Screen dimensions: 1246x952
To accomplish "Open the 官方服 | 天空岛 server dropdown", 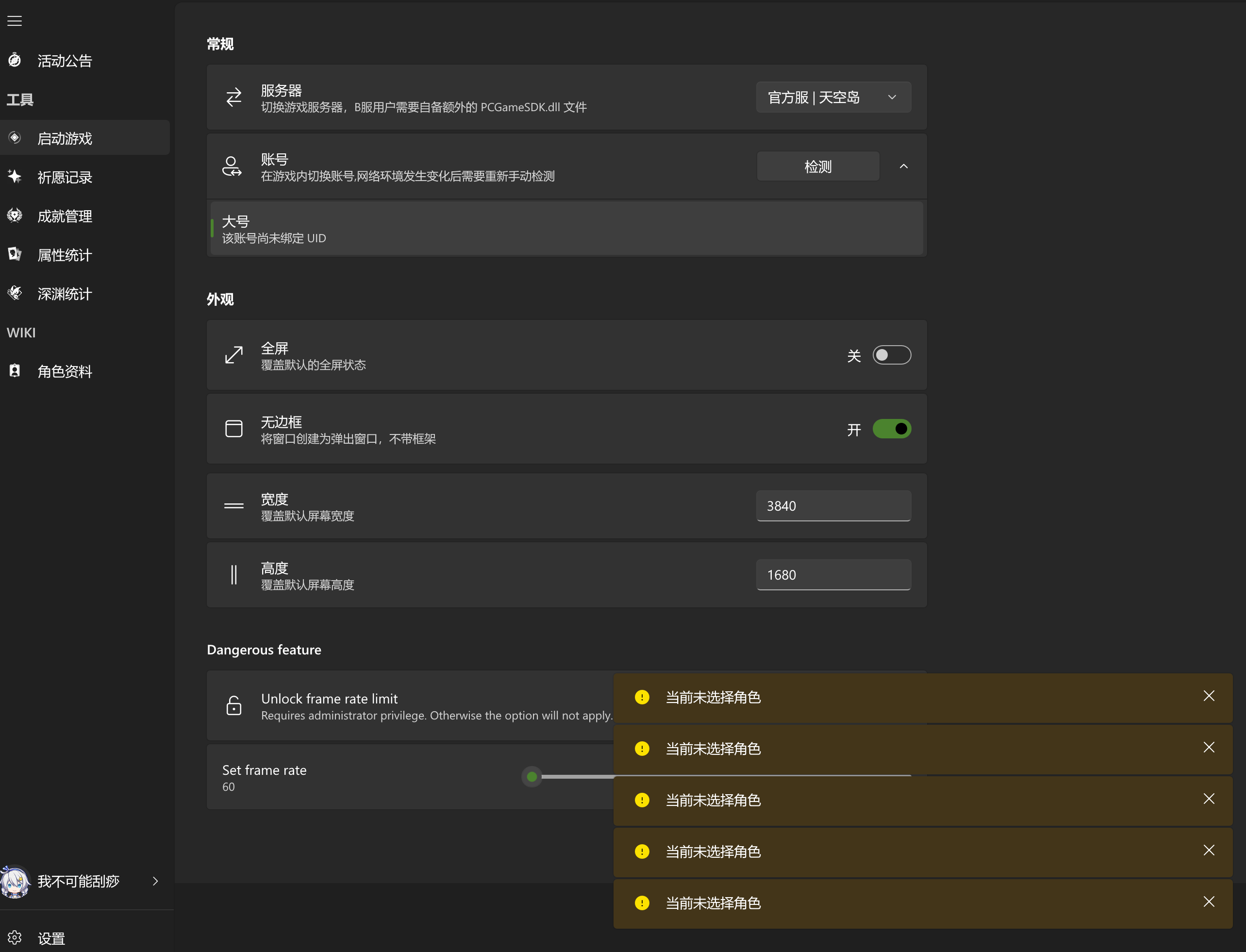I will tap(832, 97).
